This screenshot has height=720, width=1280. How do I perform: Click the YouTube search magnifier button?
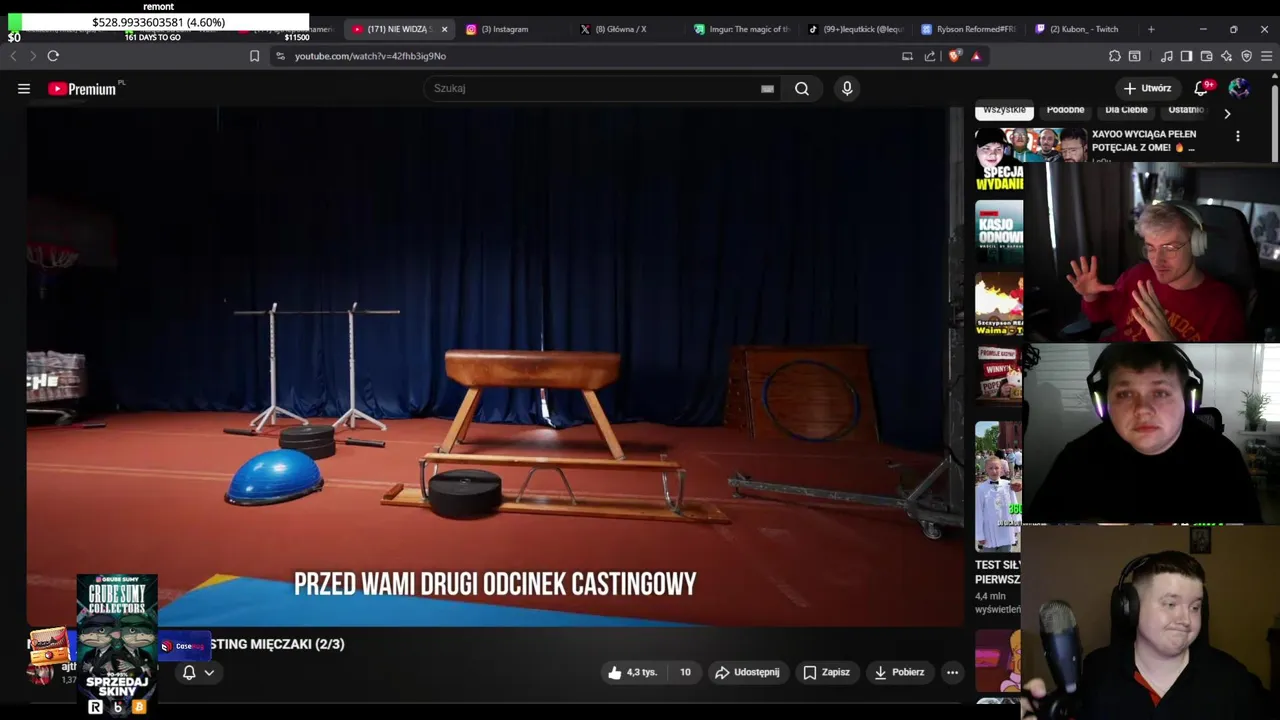pos(802,89)
